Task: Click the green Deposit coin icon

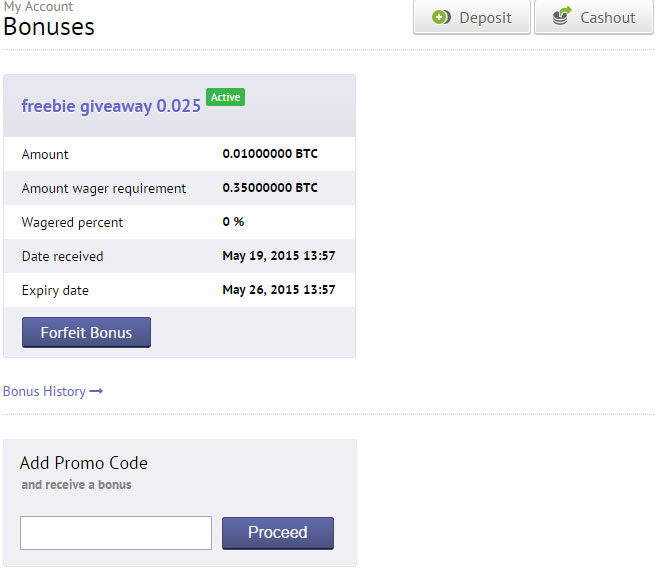Action: (441, 18)
